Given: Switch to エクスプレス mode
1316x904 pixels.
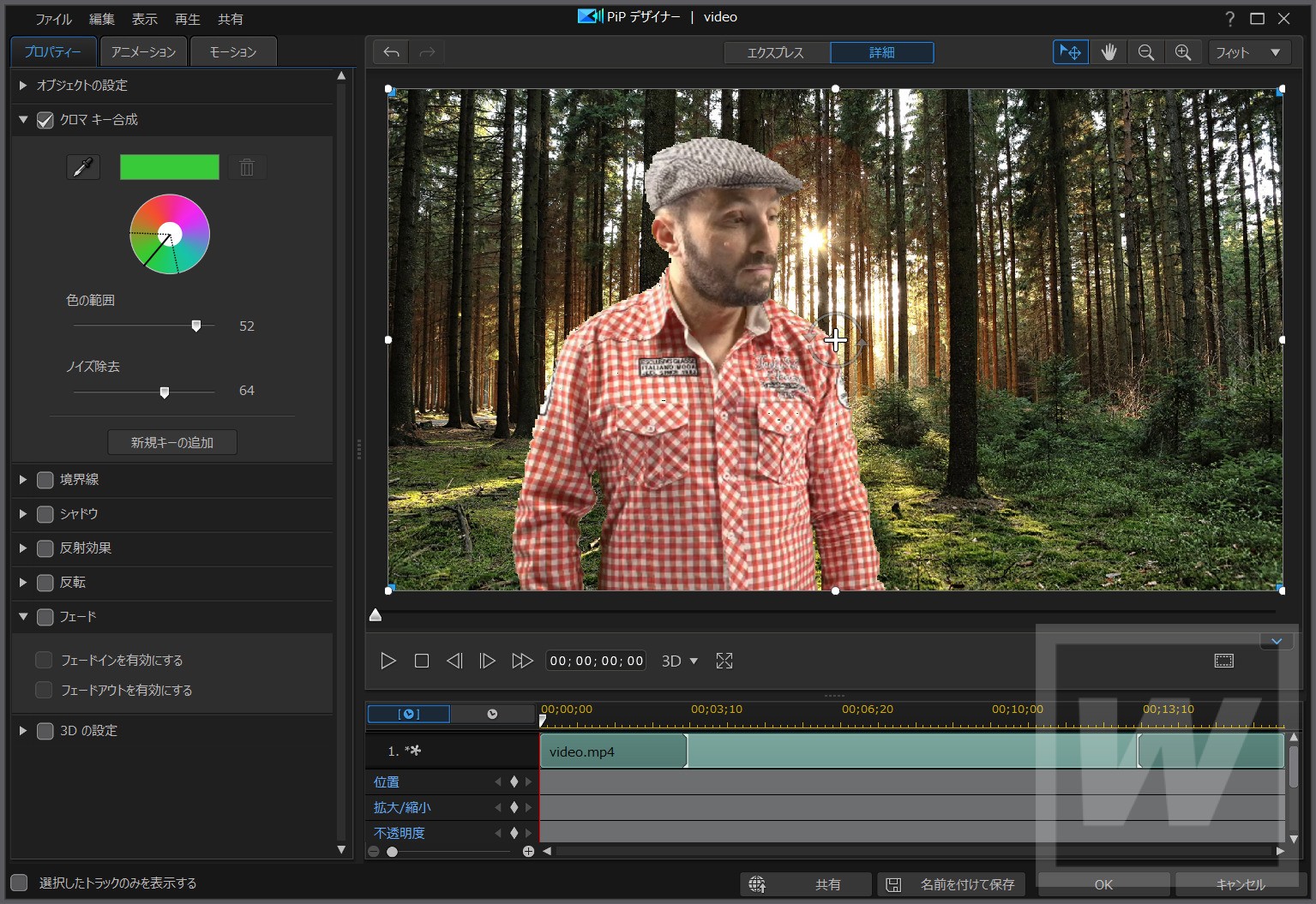Looking at the screenshot, I should (776, 52).
